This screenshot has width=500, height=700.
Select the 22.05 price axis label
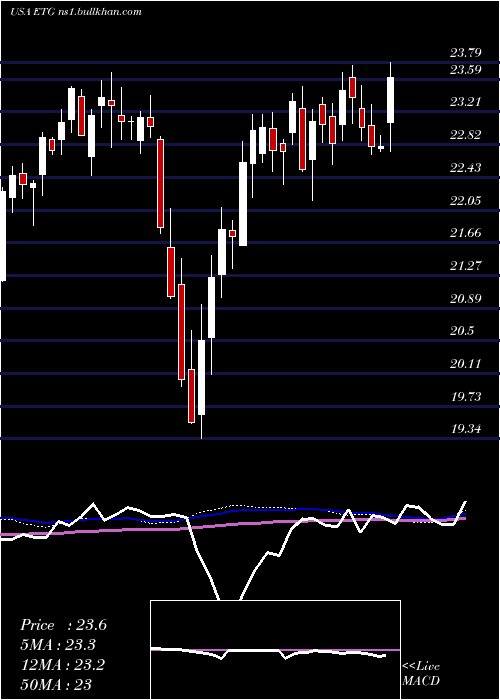coord(466,200)
